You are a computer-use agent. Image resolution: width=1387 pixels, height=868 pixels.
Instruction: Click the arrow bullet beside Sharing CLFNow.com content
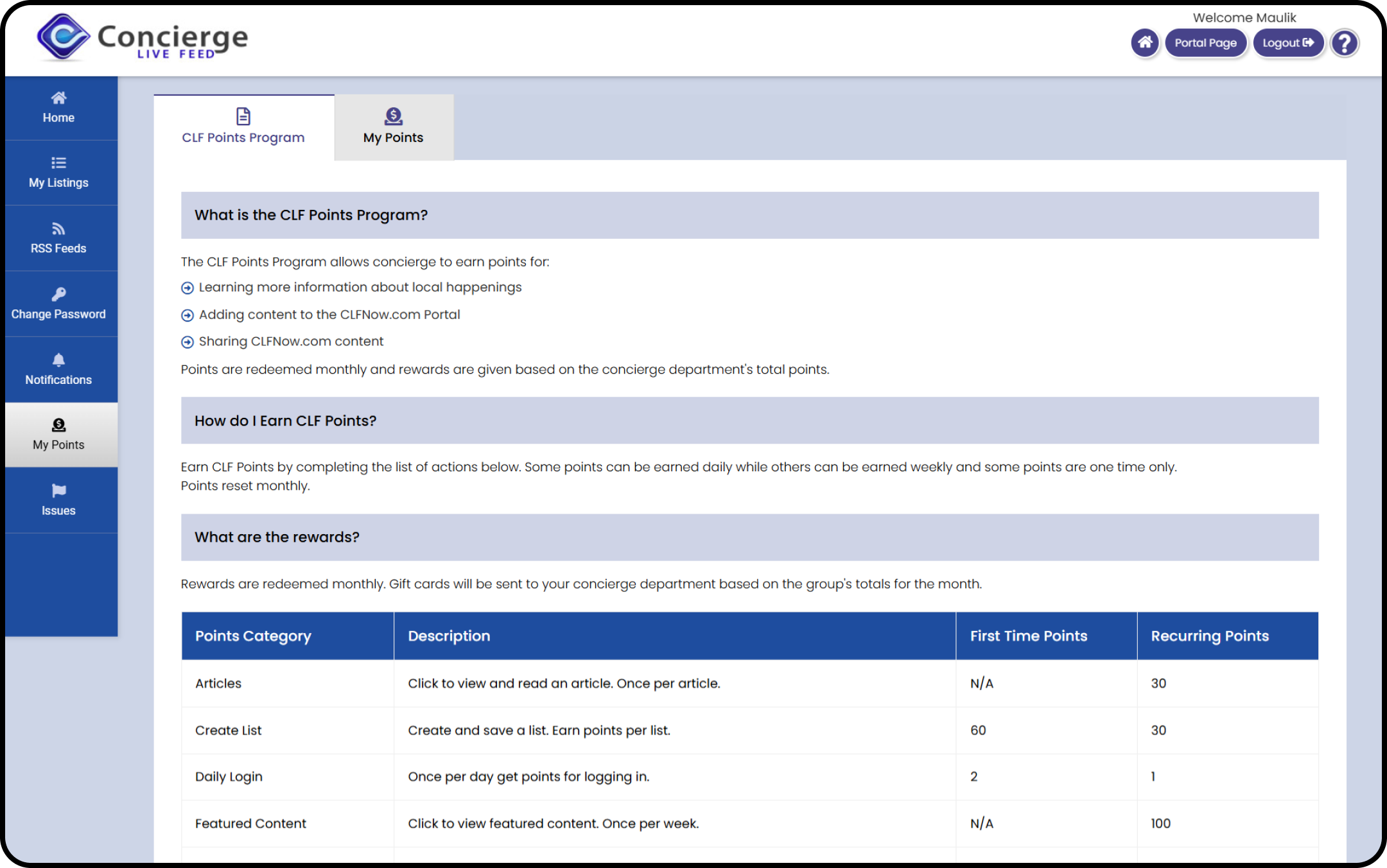(188, 342)
